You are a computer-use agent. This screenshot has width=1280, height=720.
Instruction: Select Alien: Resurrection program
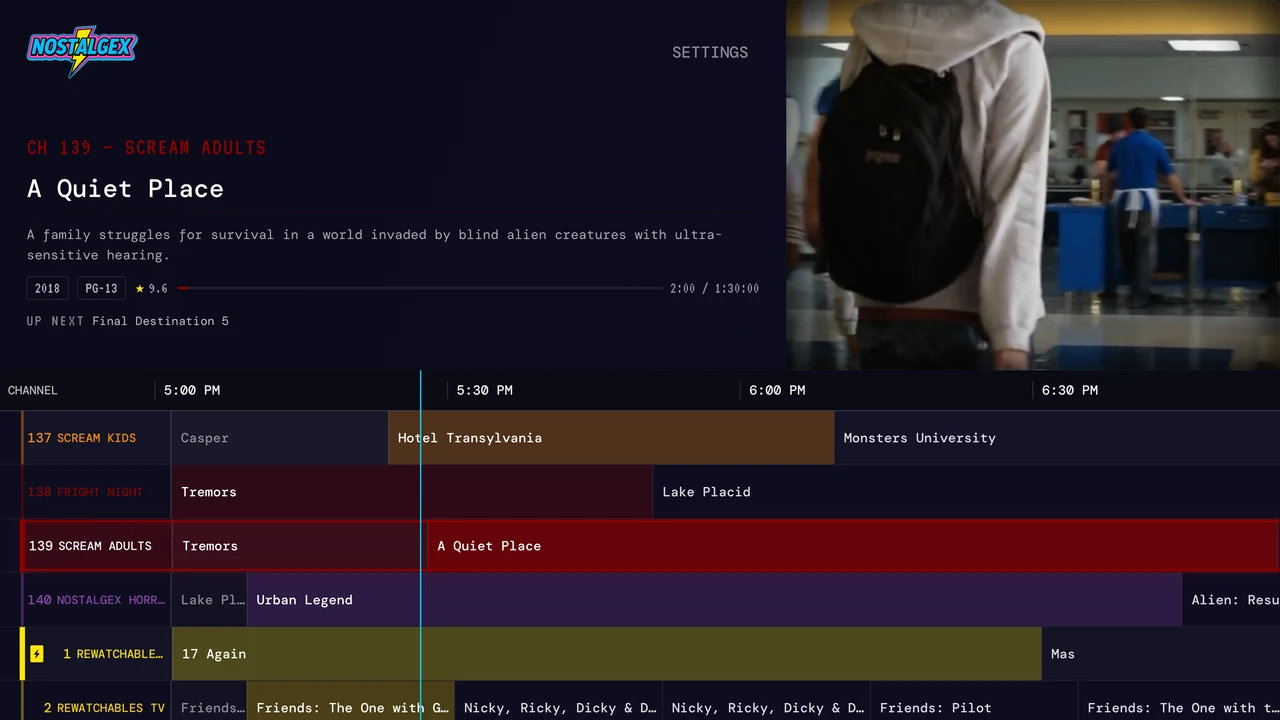[x=1231, y=600]
